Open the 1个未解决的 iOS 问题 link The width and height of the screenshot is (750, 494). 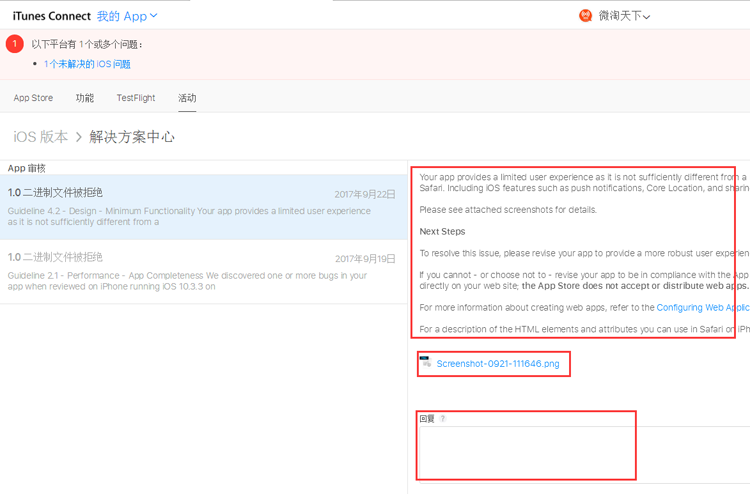[87, 64]
